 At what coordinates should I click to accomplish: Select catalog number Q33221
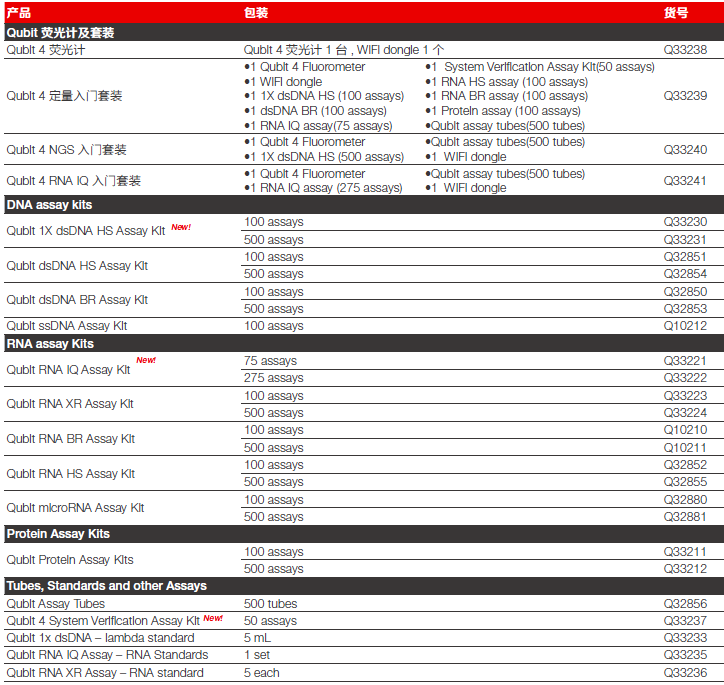[685, 361]
